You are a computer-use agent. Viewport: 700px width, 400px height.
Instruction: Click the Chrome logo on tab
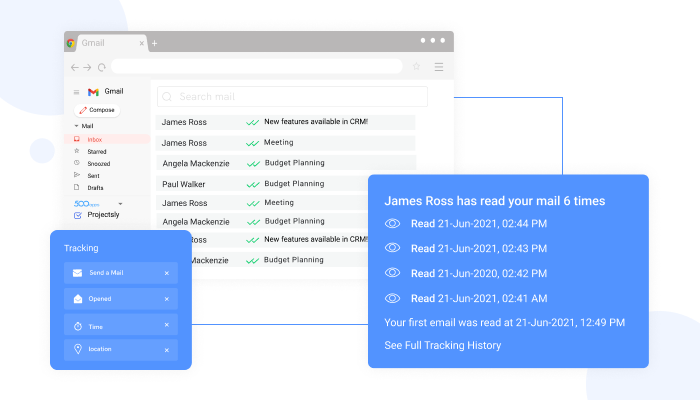click(x=71, y=43)
